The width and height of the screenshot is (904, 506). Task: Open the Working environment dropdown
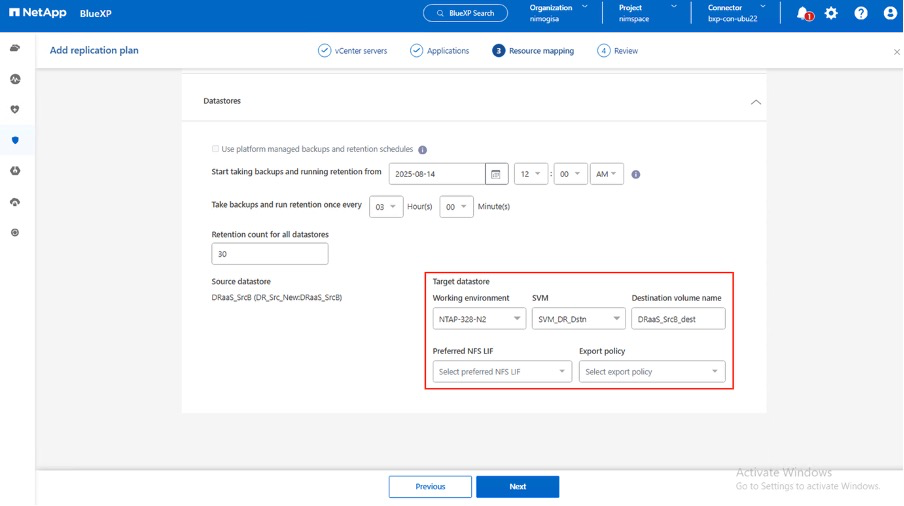coord(479,318)
